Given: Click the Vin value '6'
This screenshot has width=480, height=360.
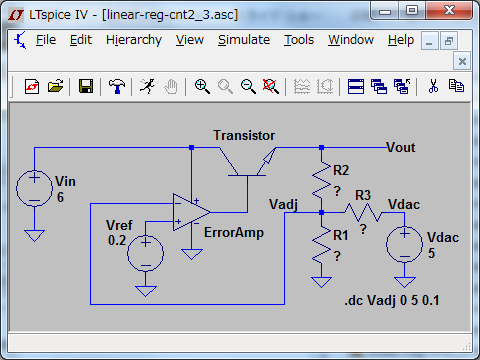Looking at the screenshot, I should point(60,197).
